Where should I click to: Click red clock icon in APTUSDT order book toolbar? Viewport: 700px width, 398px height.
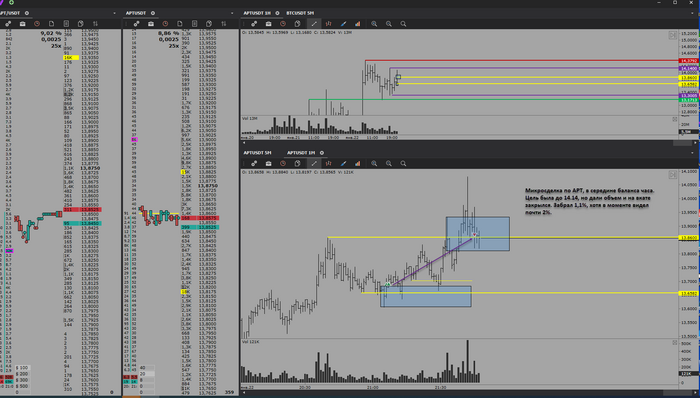coord(165,24)
